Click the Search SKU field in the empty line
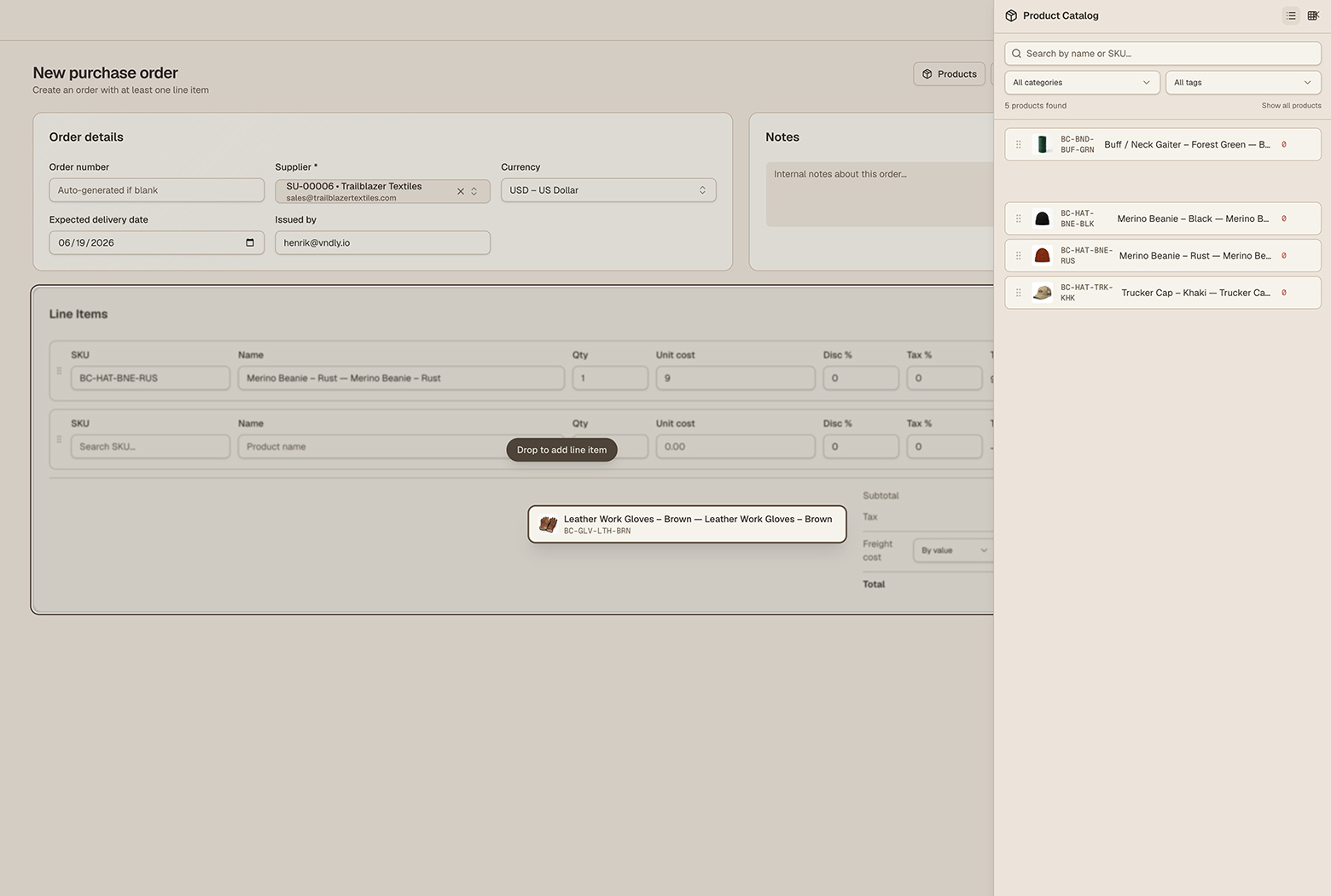1331x896 pixels. (x=150, y=446)
